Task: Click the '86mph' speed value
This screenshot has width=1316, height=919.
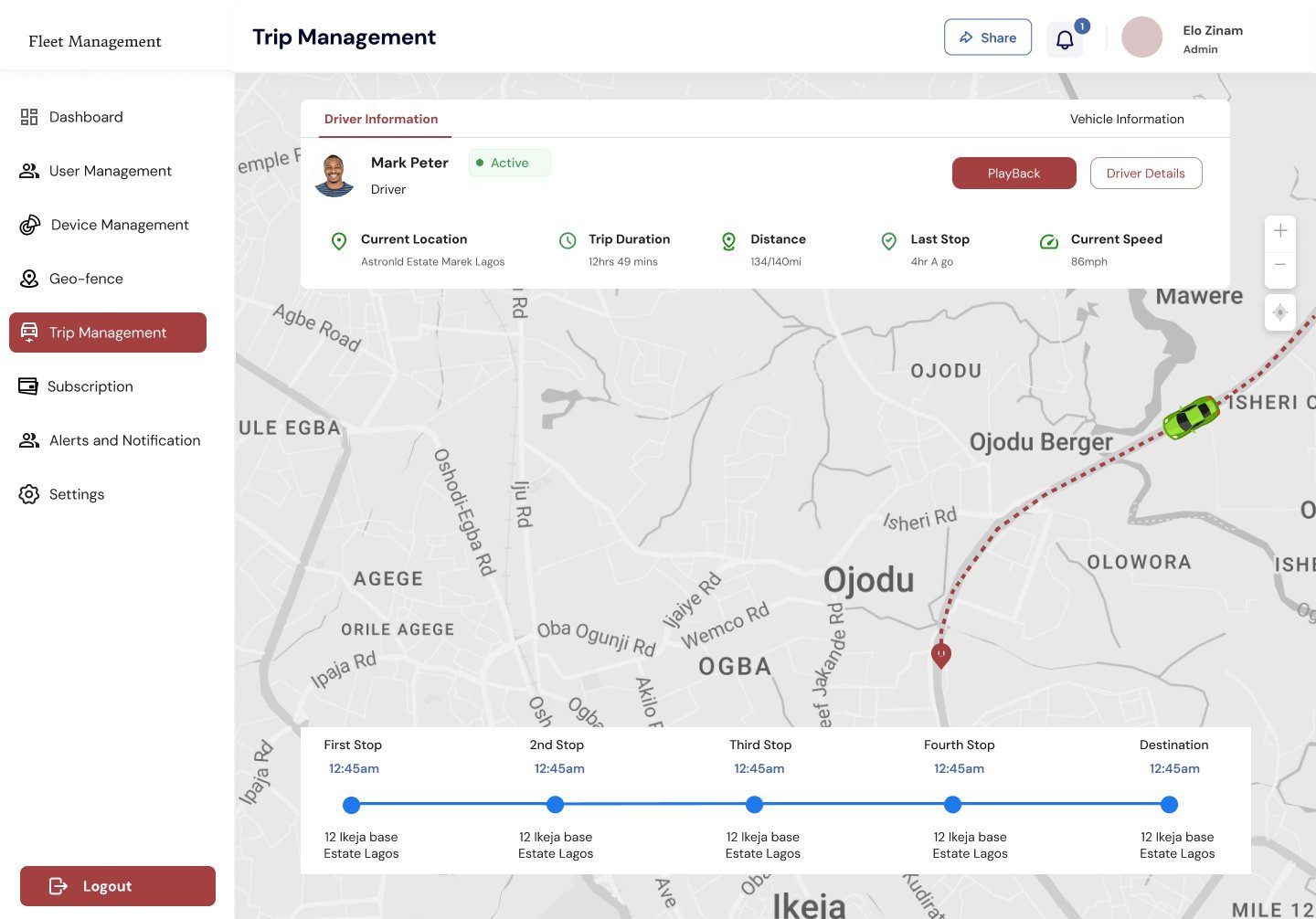Action: tap(1089, 261)
